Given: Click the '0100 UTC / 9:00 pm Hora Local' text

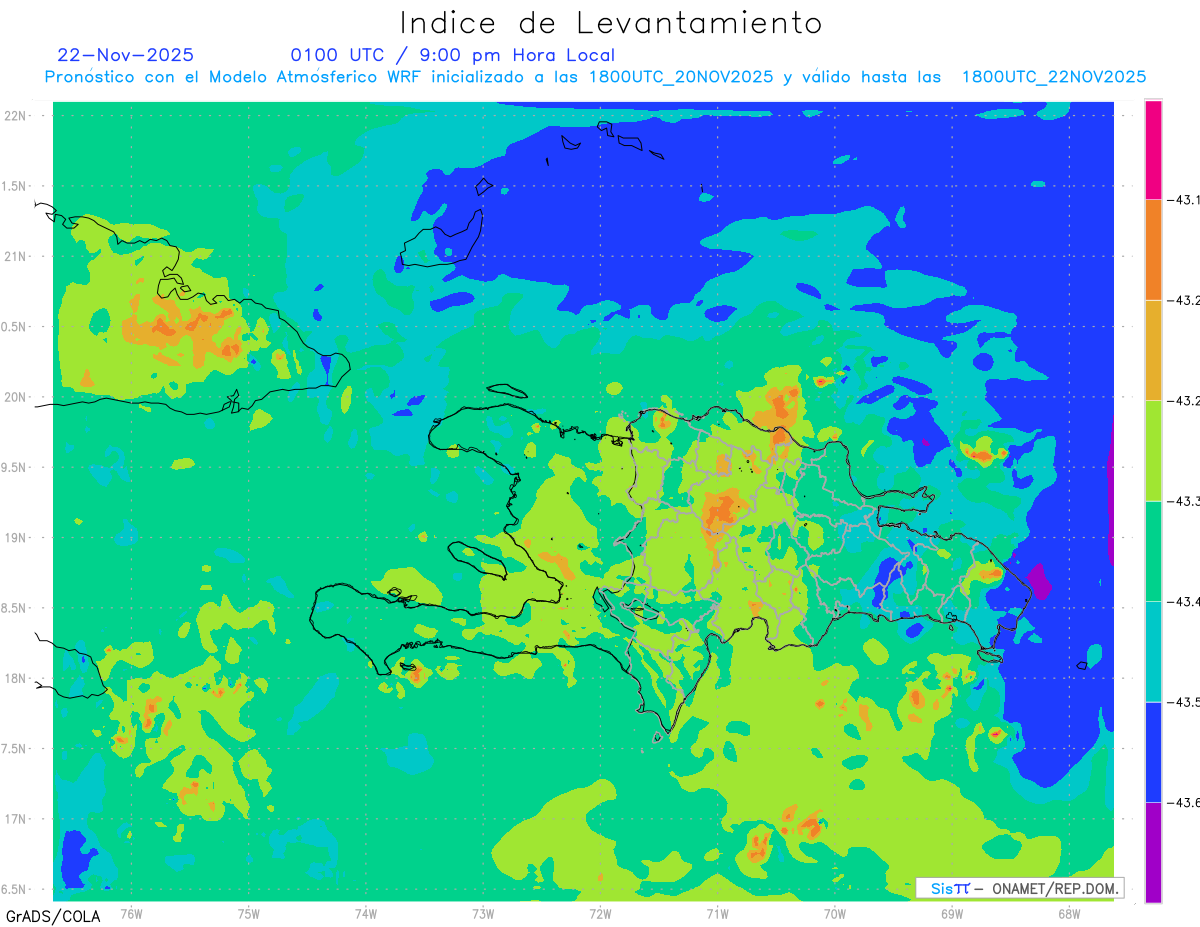Looking at the screenshot, I should (453, 55).
